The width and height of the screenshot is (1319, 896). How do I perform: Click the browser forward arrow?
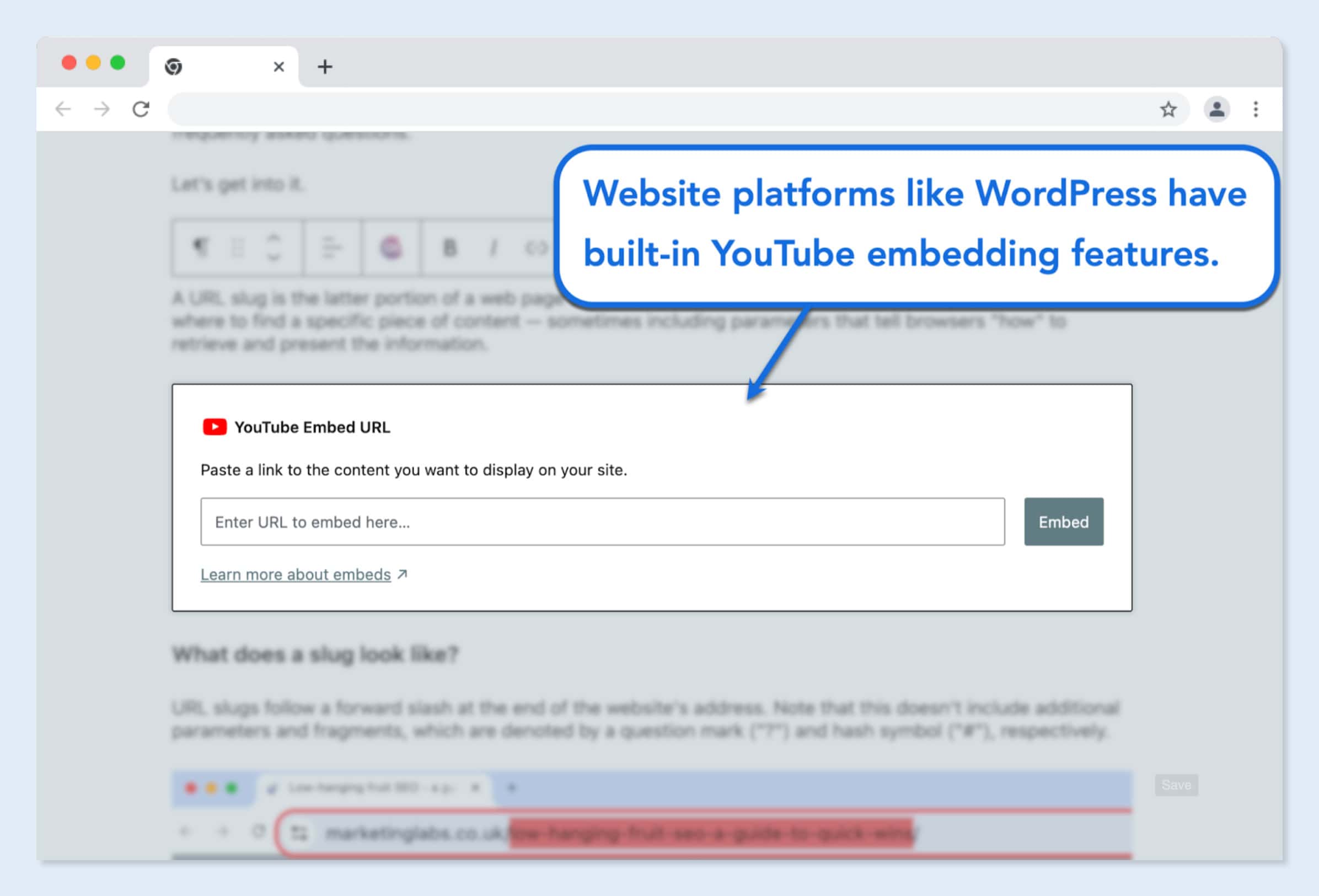(101, 109)
